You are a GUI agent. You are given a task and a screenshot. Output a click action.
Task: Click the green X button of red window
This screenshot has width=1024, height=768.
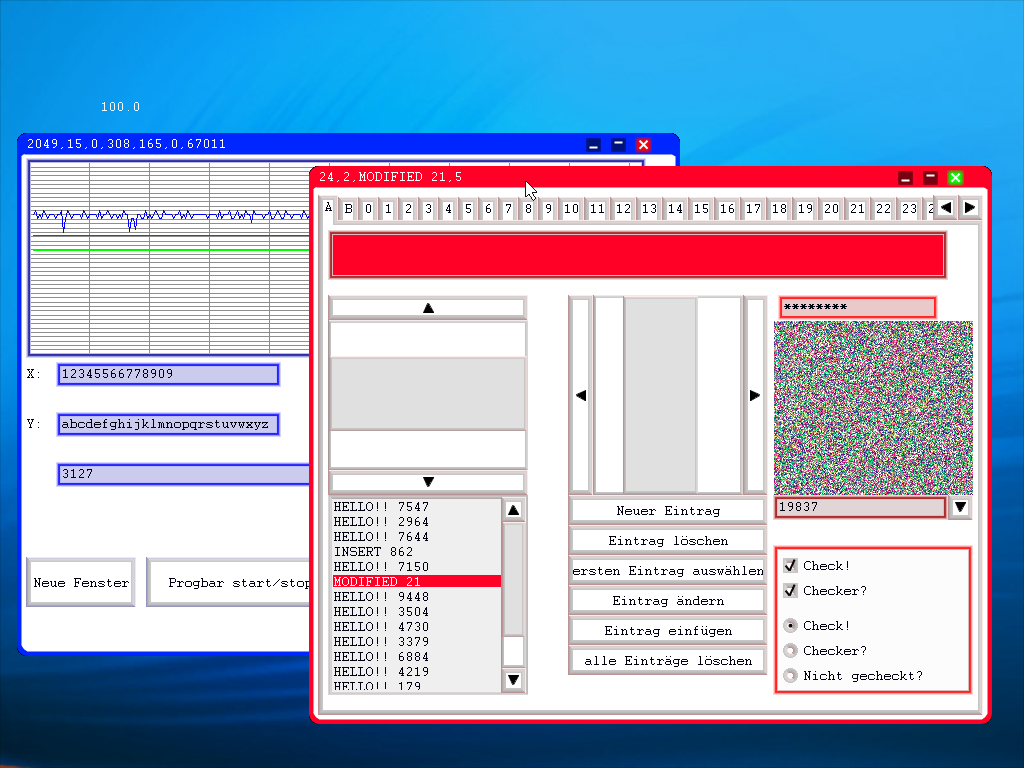[x=955, y=178]
